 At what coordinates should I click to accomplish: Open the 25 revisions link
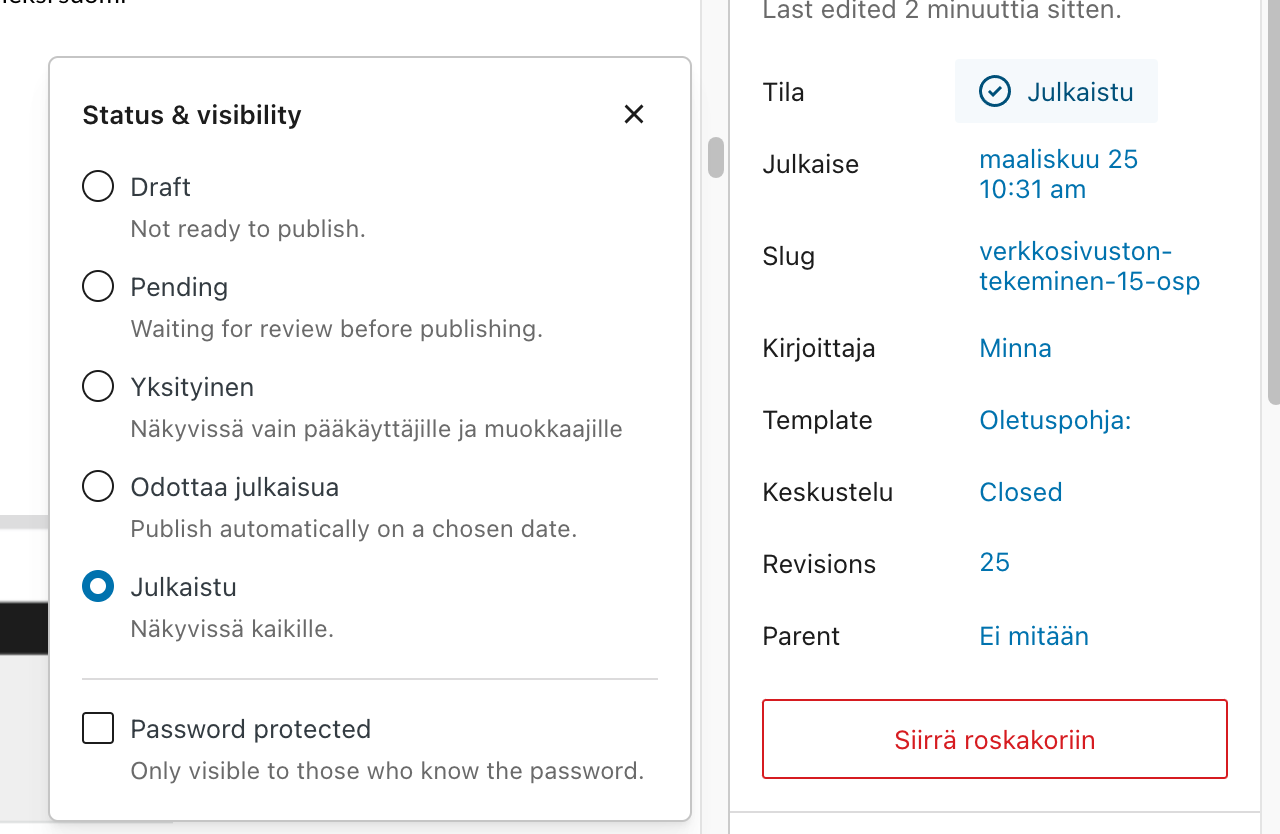pos(994,562)
